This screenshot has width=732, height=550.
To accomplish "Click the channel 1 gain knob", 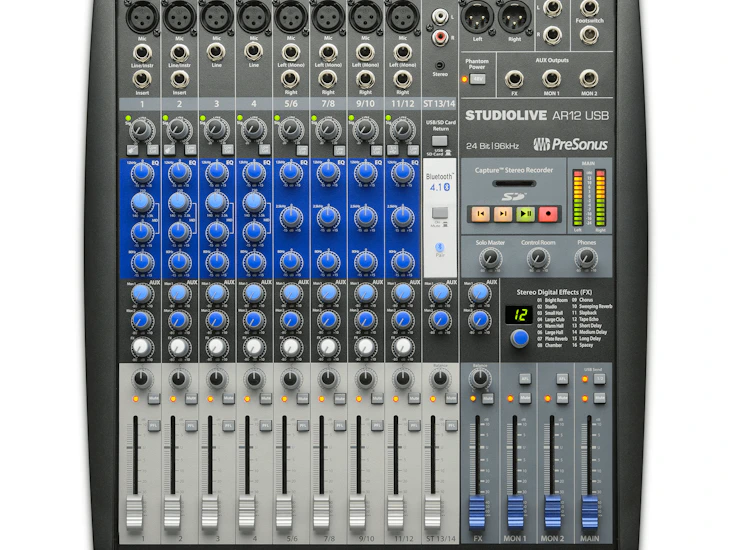I will (141, 130).
